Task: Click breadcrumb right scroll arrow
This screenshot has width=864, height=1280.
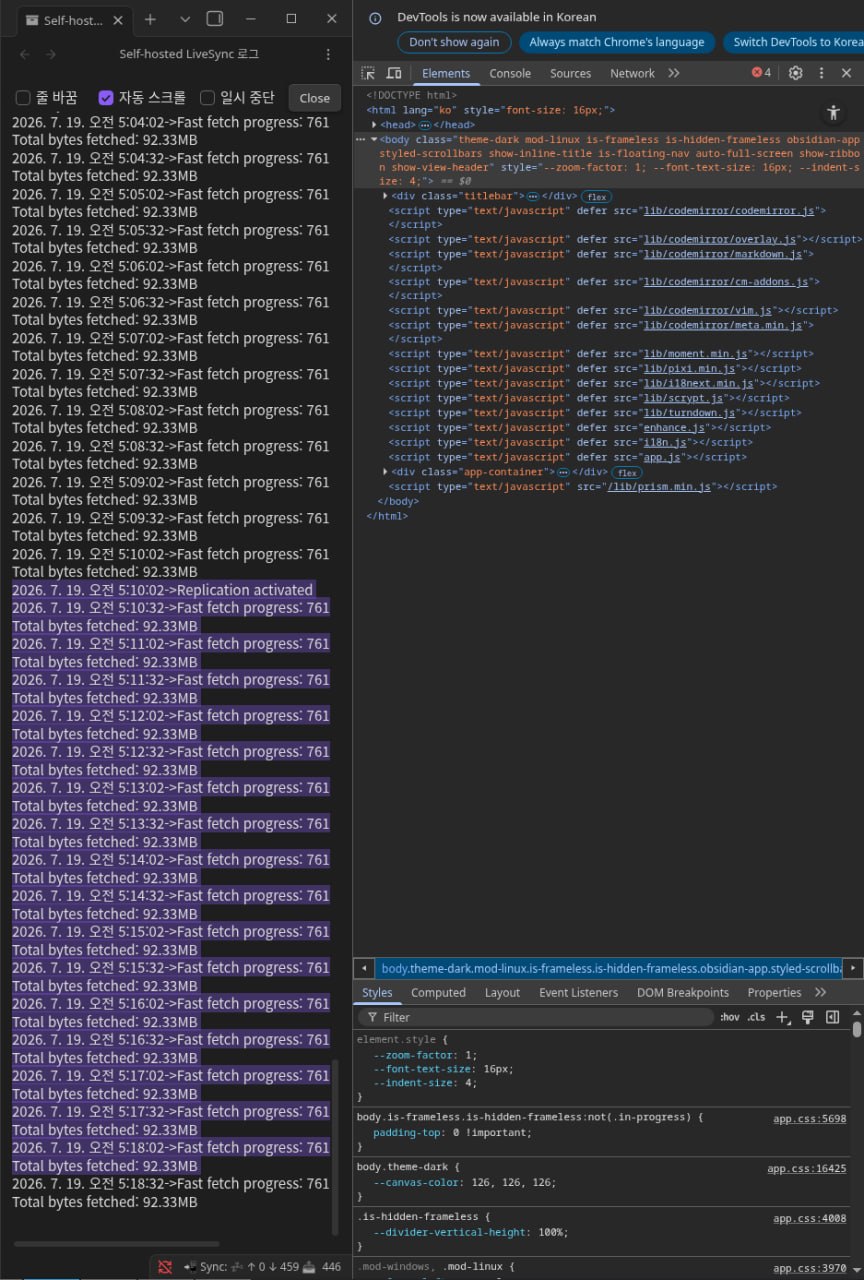Action: [x=853, y=968]
